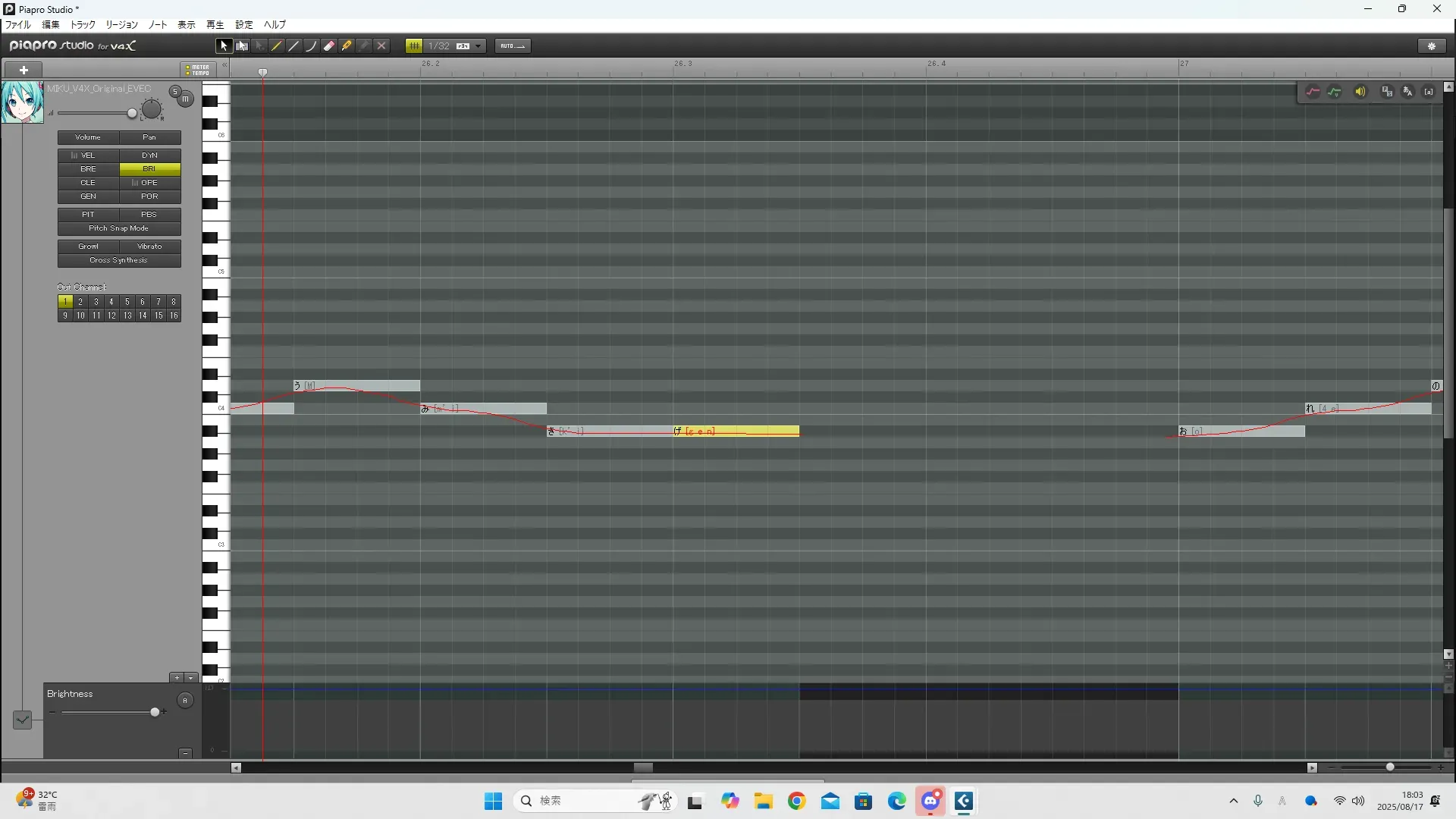Select the arrow pointer tool

(x=224, y=46)
